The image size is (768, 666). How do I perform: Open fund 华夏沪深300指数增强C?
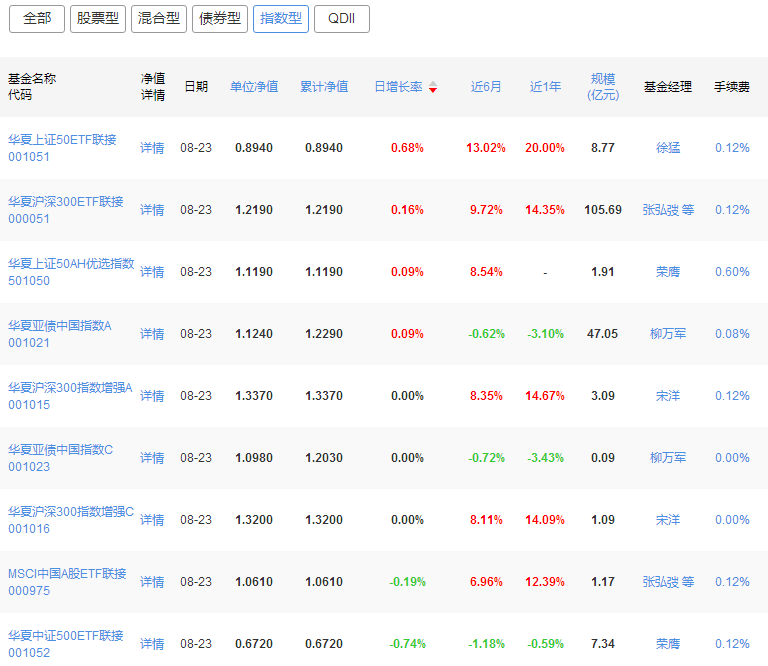tap(71, 511)
